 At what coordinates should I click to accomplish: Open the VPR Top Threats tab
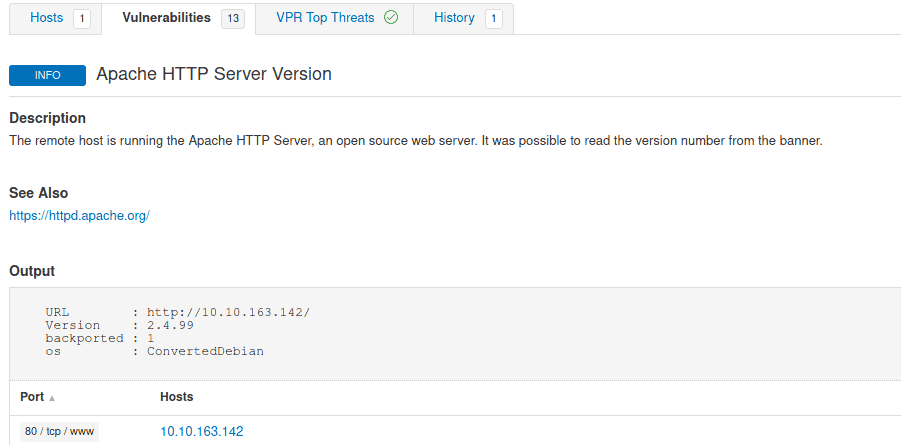click(x=334, y=18)
